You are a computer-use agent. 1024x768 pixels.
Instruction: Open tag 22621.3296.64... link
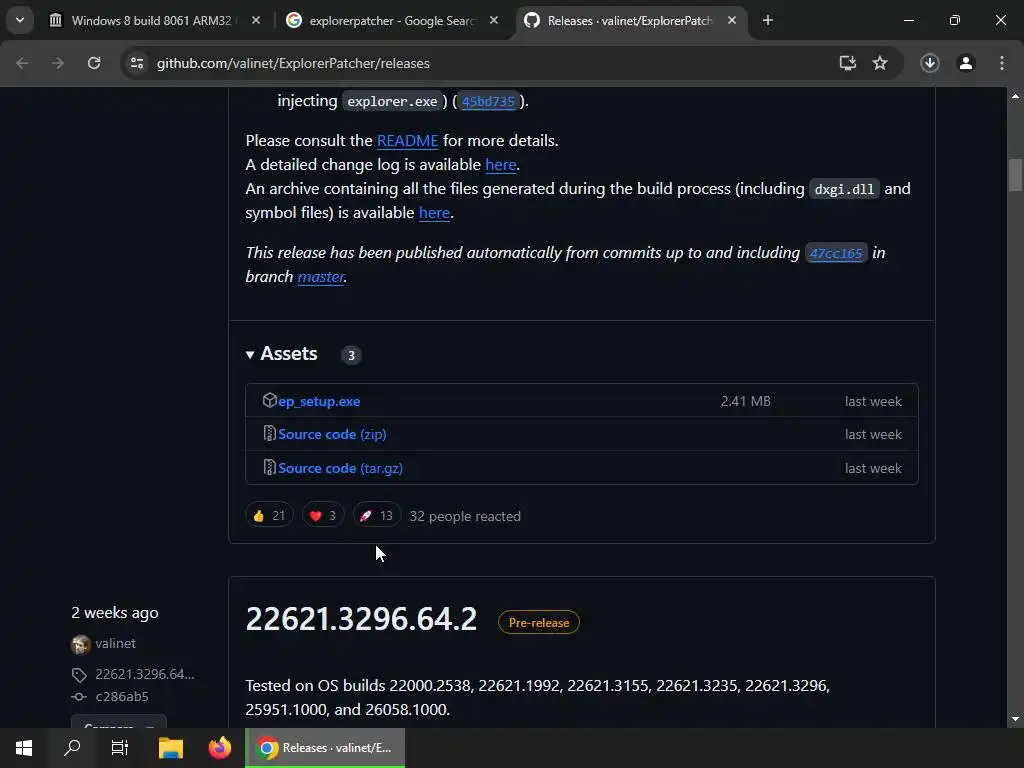click(x=145, y=674)
